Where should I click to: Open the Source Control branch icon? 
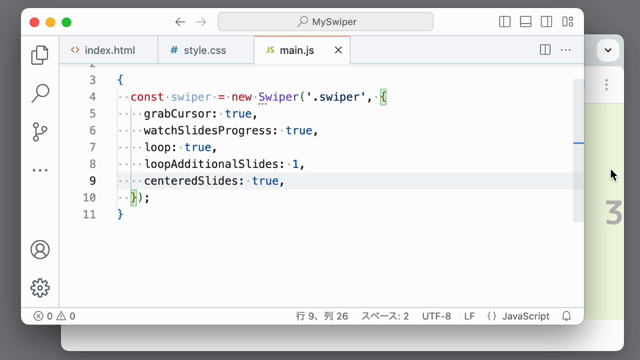[x=40, y=132]
